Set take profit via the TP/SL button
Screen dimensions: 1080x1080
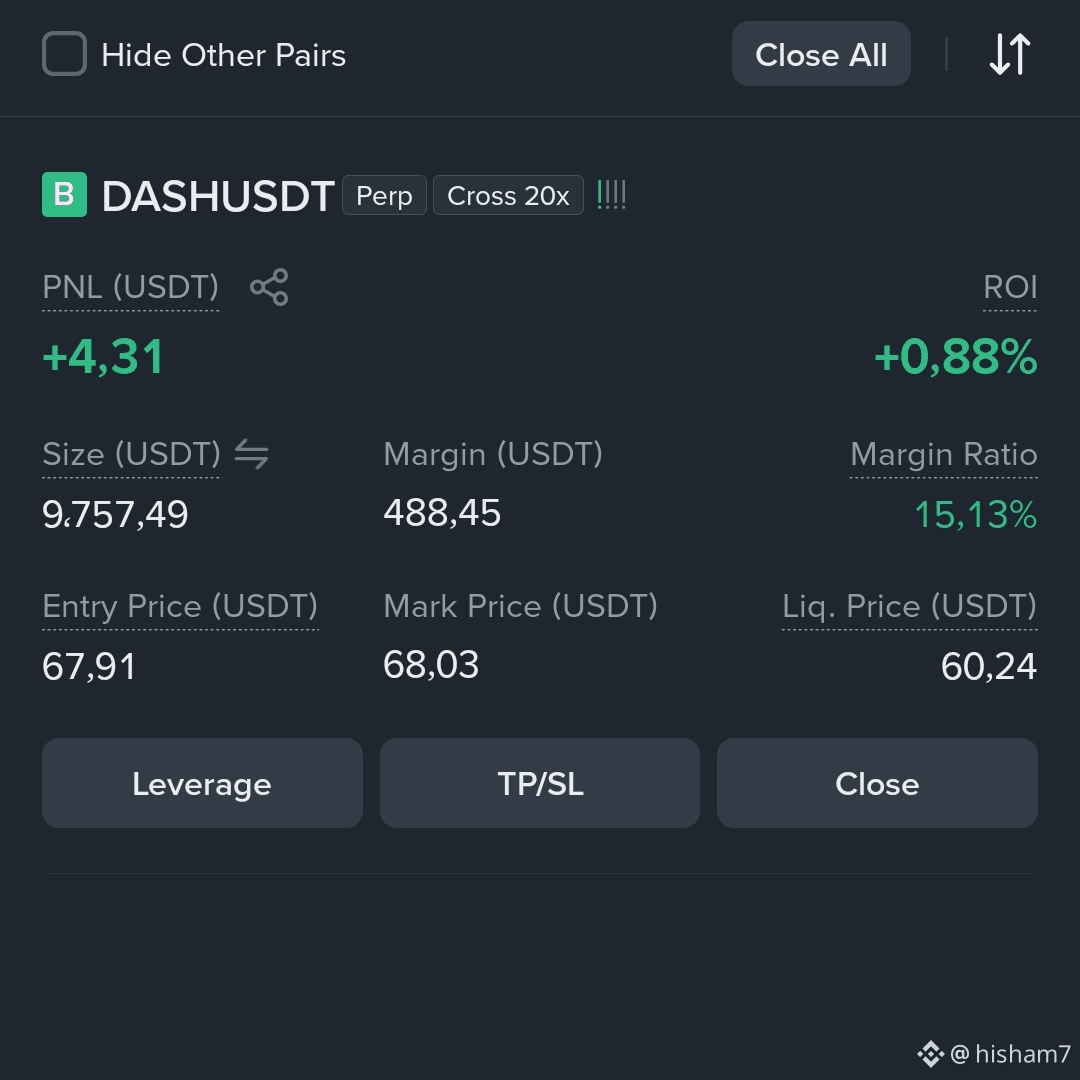(x=540, y=783)
